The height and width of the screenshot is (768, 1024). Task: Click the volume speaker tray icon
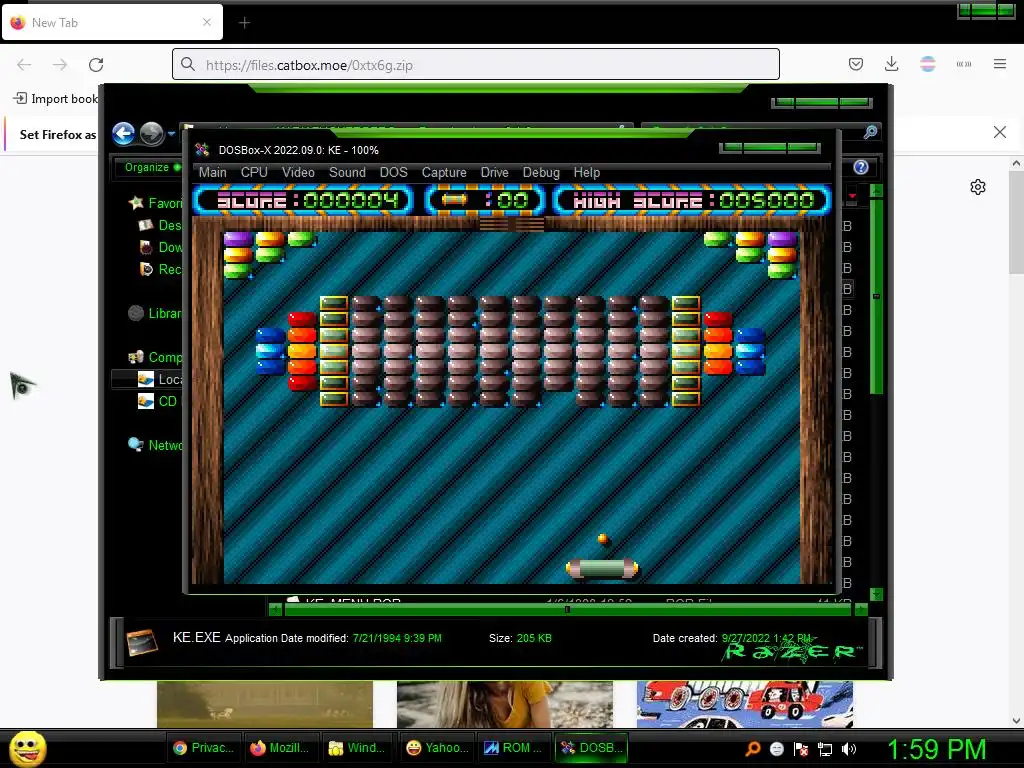[x=849, y=749]
